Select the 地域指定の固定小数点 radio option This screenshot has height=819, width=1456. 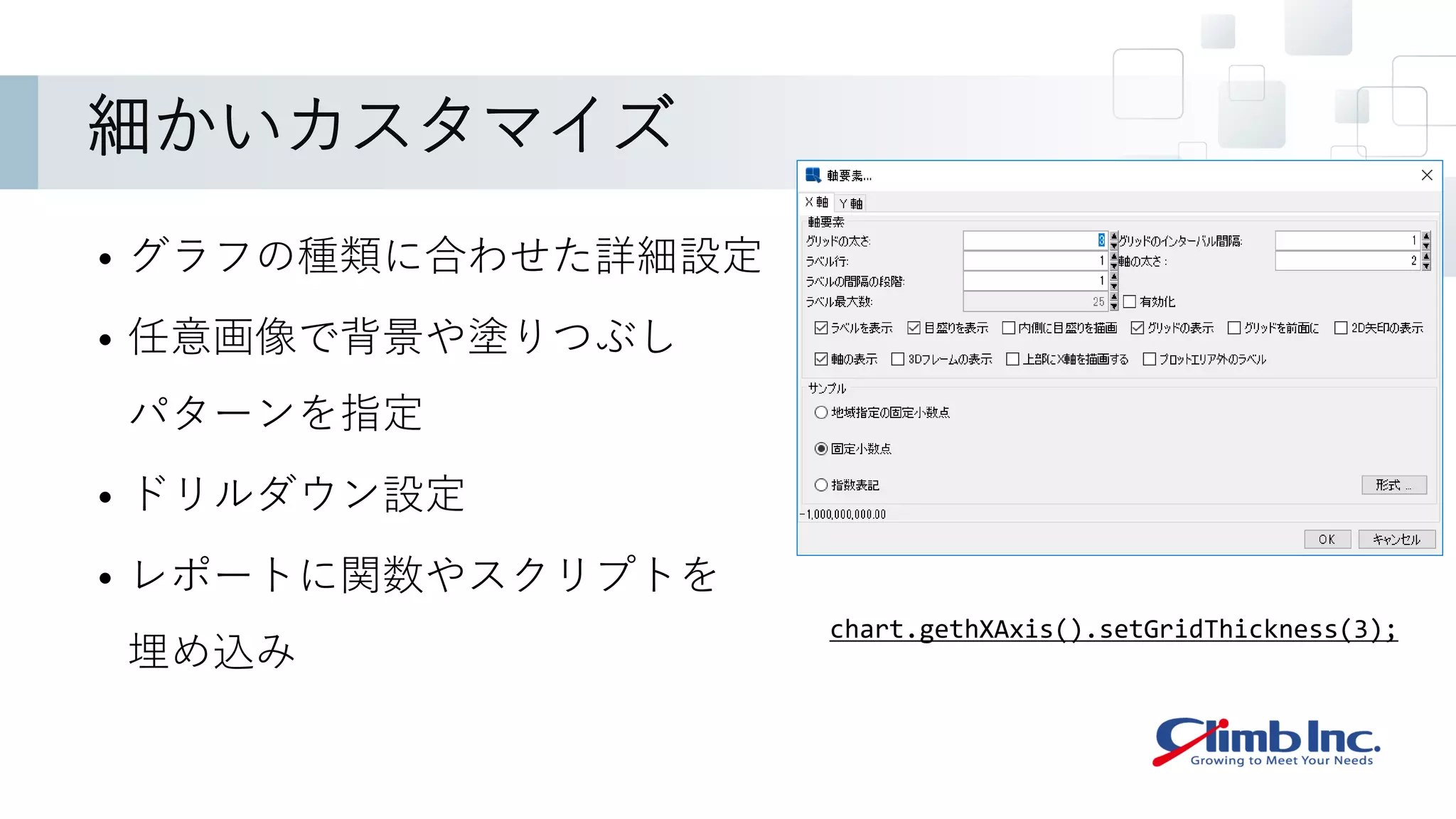tap(821, 412)
